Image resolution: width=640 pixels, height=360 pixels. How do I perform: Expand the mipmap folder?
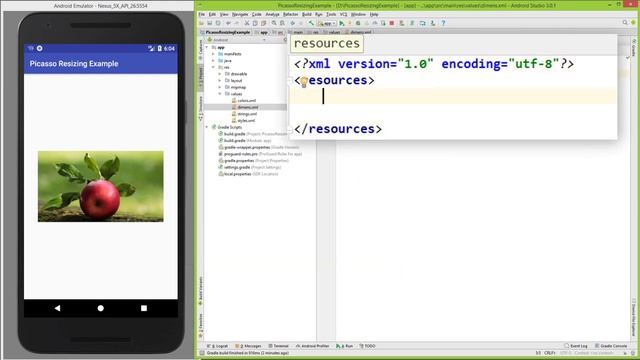click(220, 87)
